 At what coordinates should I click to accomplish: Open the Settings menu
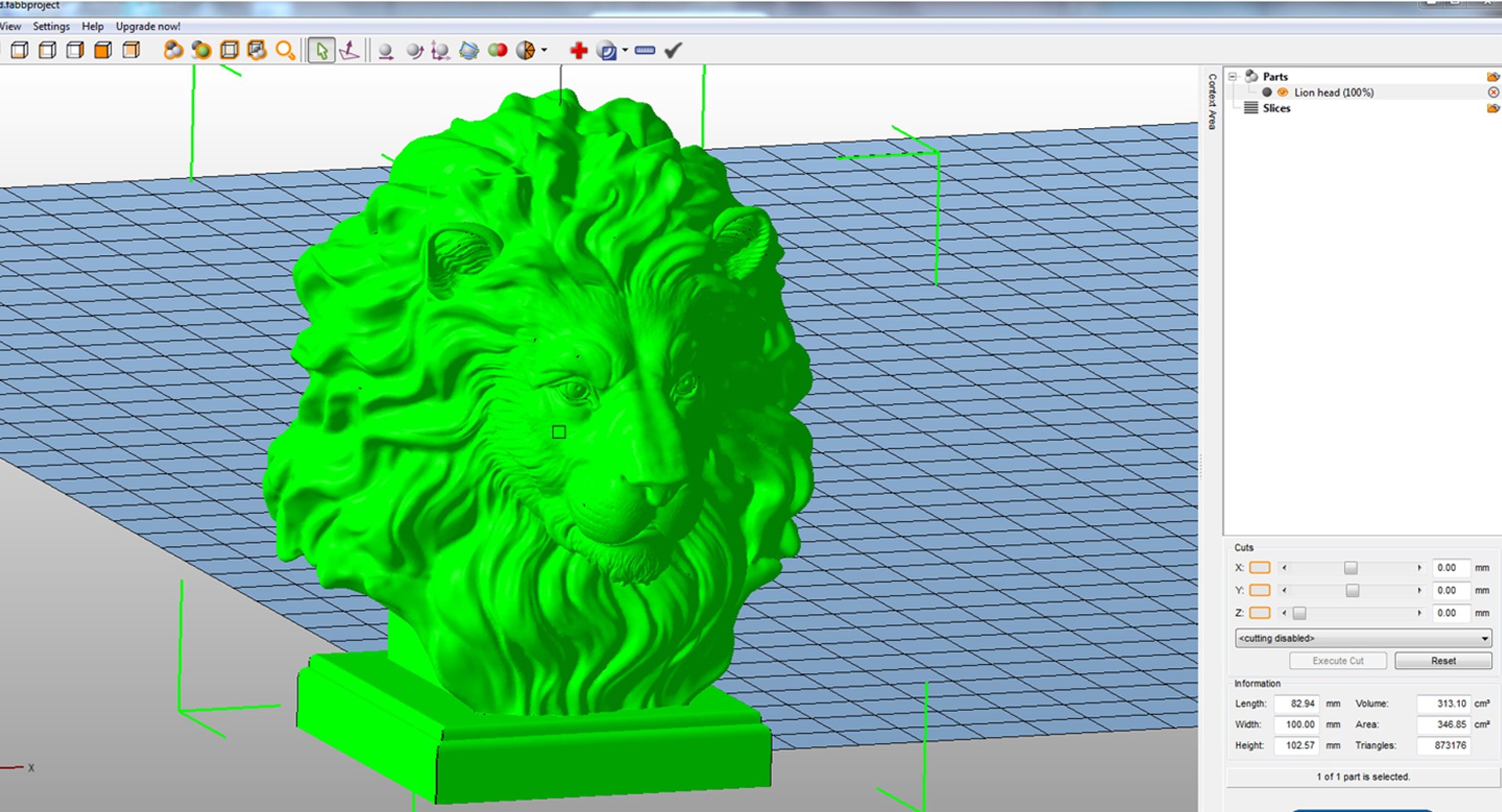[51, 26]
